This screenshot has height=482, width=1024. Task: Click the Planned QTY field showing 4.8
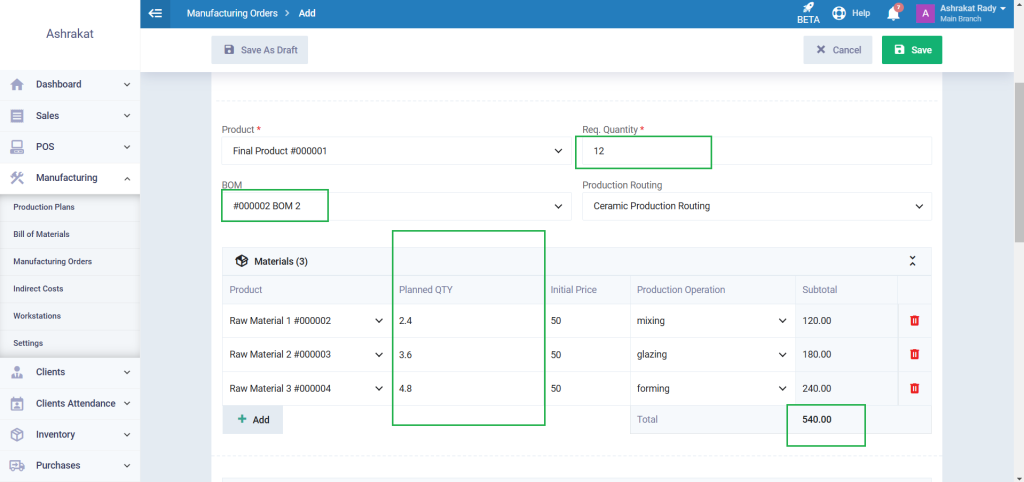coord(468,389)
